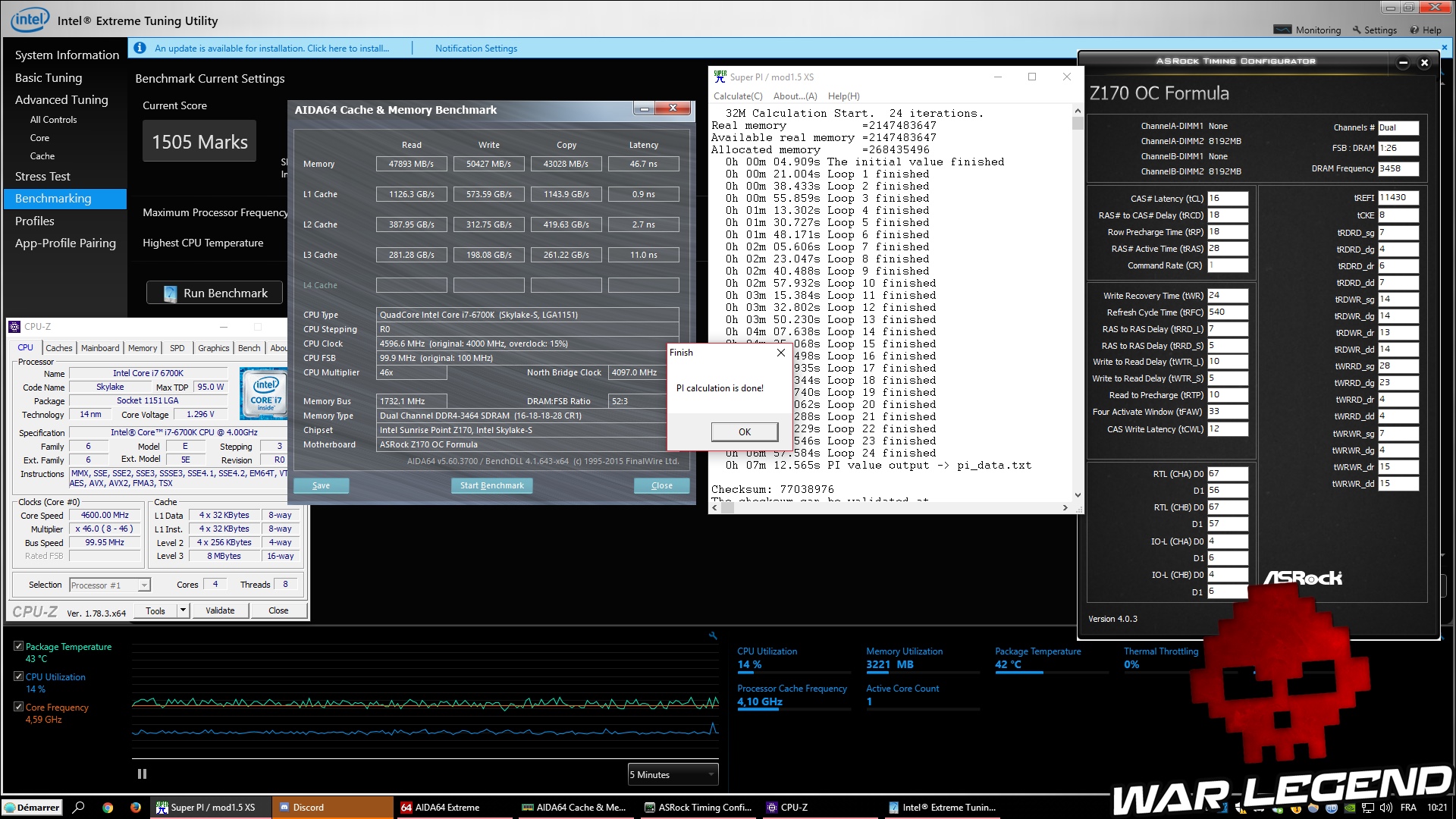Screen dimensions: 1456x819
Task: Disable the Core Frequency checkbox
Action: point(18,707)
